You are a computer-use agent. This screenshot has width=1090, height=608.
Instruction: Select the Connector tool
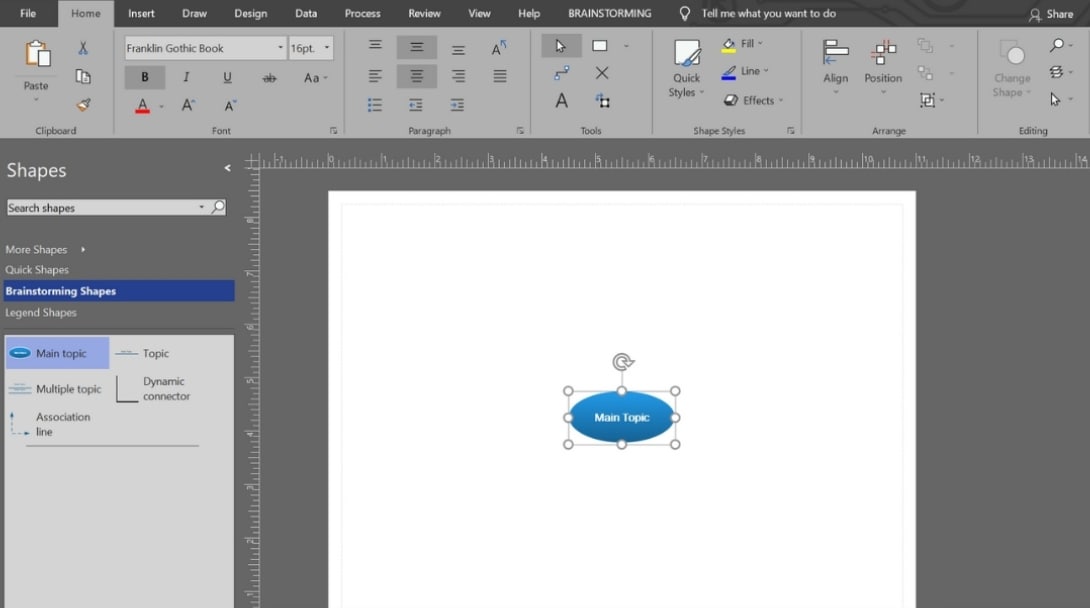562,73
